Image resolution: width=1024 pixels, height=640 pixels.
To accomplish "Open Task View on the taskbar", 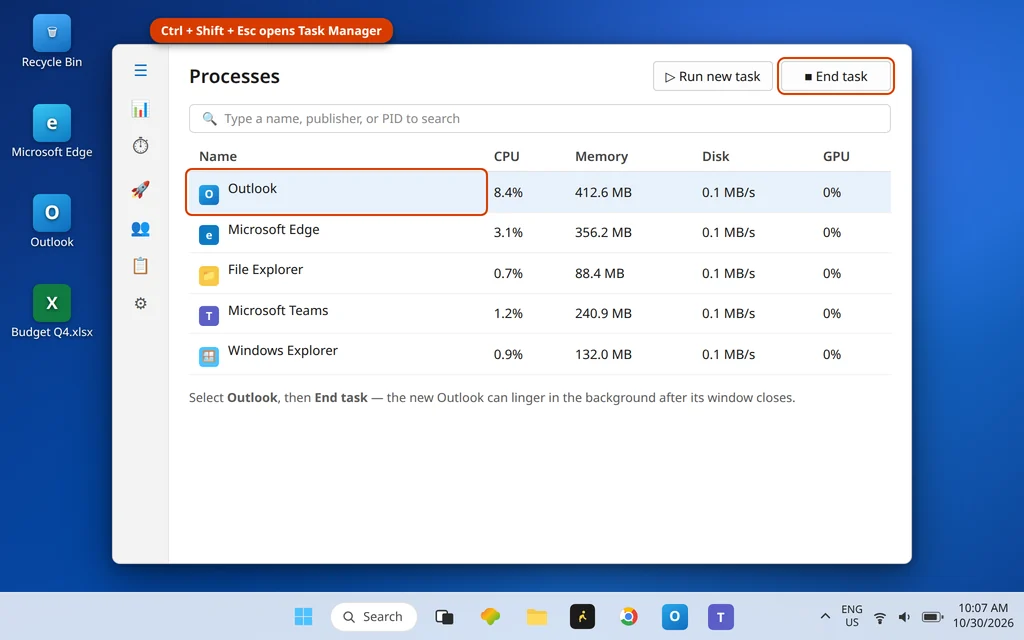I will pyautogui.click(x=444, y=616).
